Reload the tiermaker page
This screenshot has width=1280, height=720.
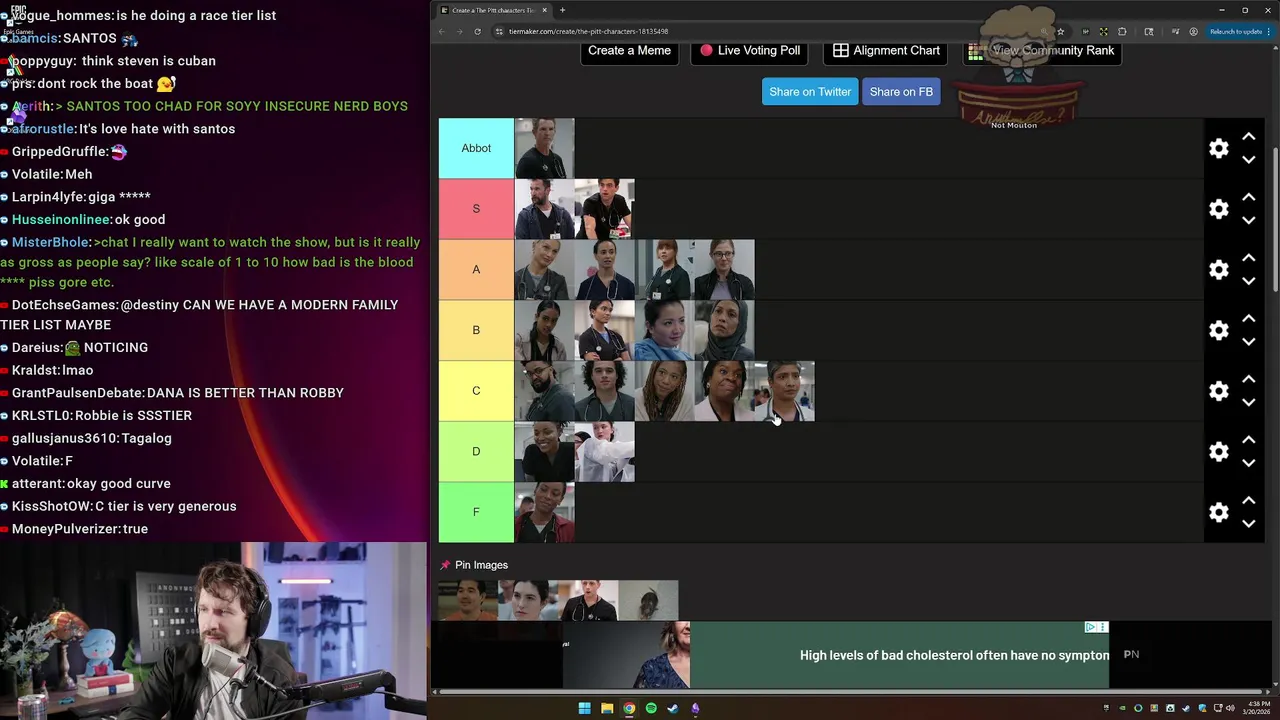pyautogui.click(x=477, y=31)
